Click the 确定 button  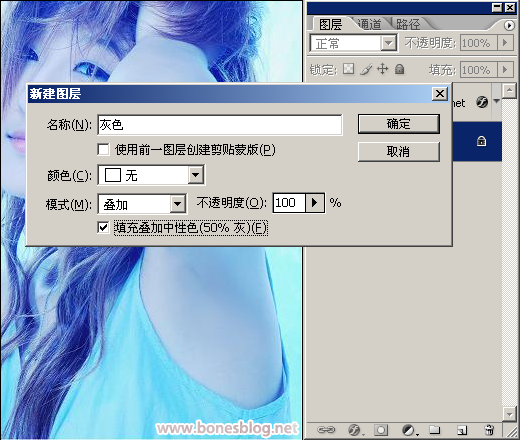399,124
